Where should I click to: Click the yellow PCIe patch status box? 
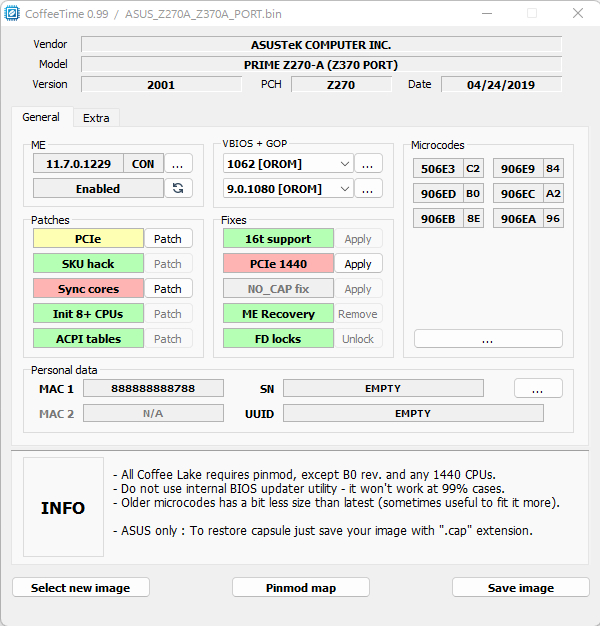pos(88,239)
